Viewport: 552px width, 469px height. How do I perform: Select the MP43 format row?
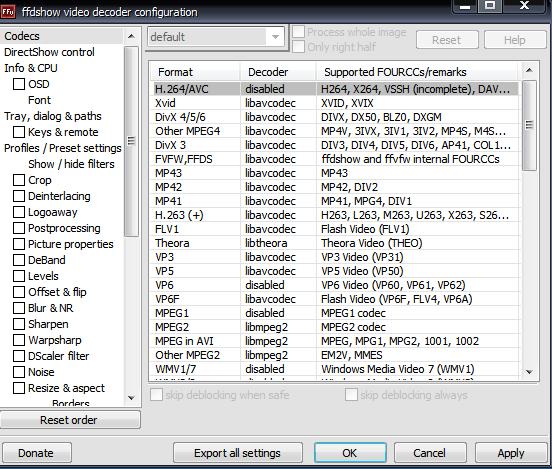pyautogui.click(x=335, y=173)
